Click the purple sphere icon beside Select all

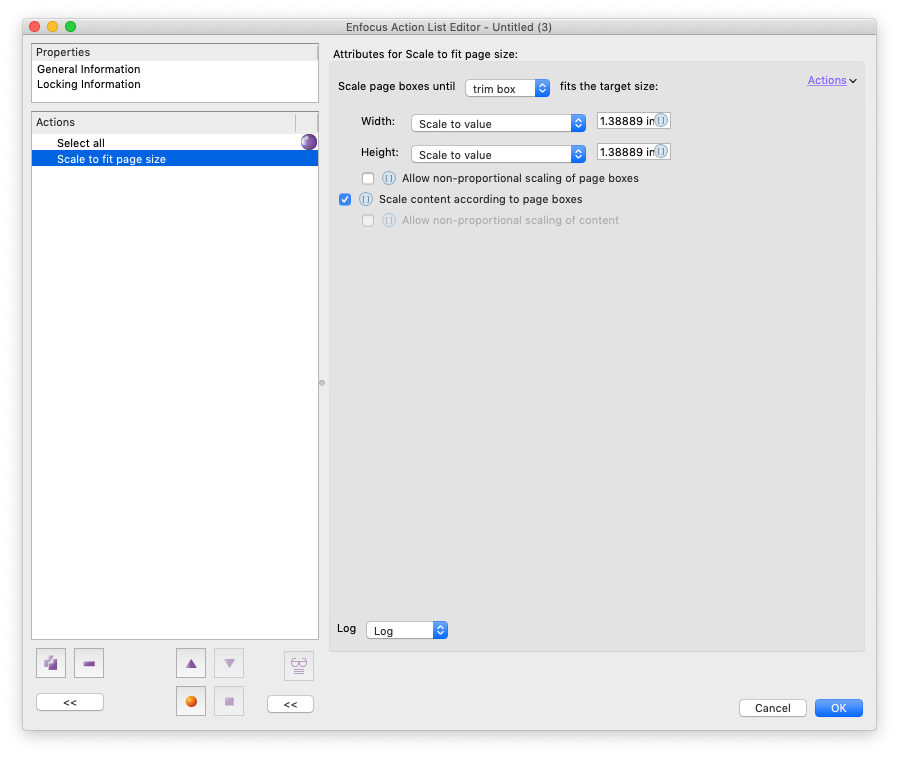tap(309, 142)
